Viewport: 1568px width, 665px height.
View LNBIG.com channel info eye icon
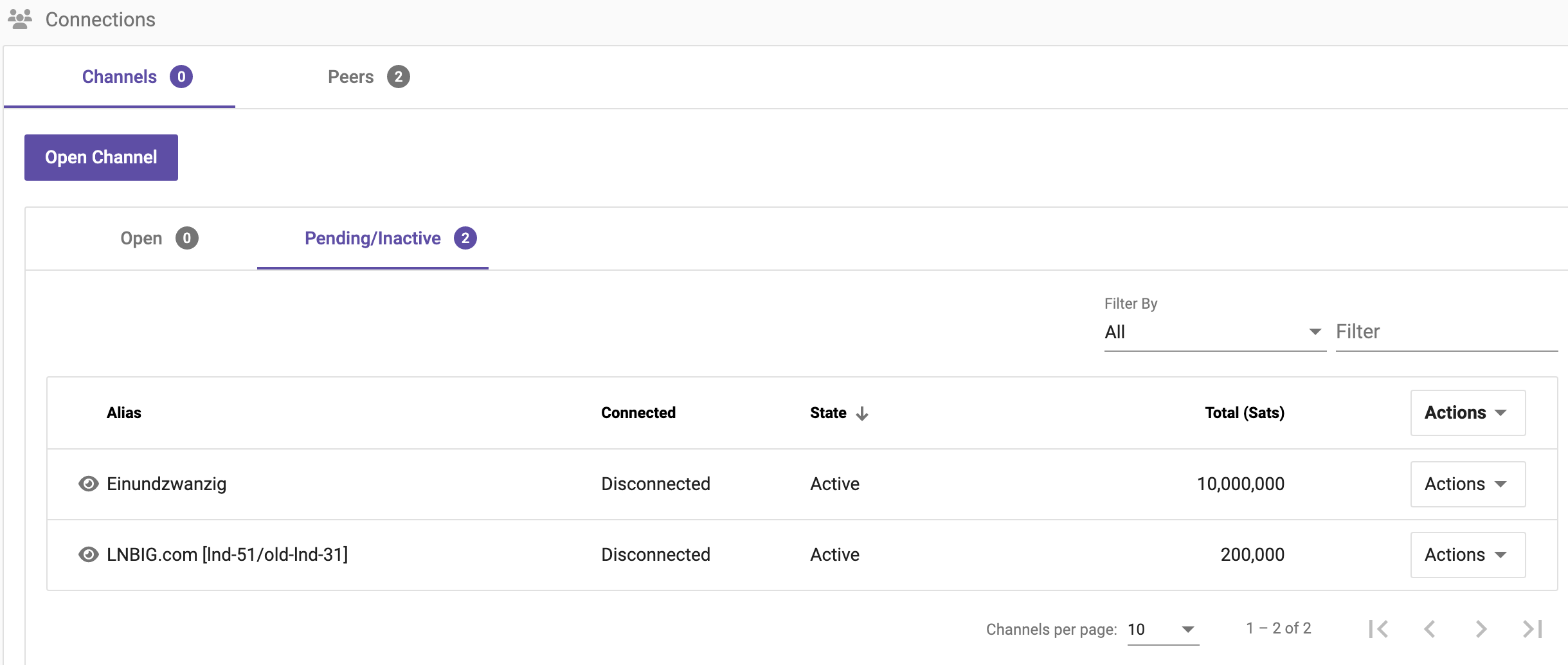pos(89,554)
